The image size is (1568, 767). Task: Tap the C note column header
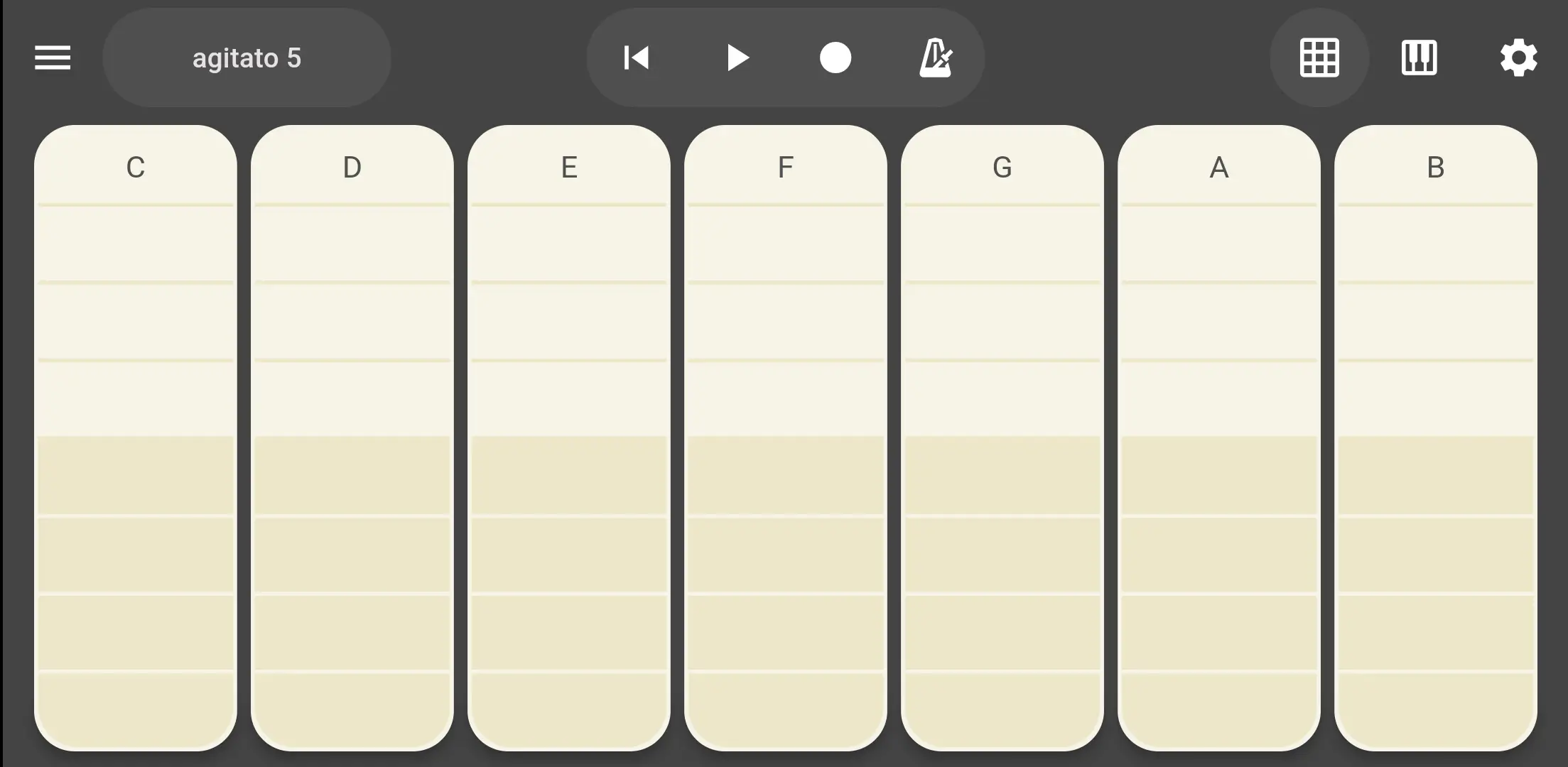[136, 168]
